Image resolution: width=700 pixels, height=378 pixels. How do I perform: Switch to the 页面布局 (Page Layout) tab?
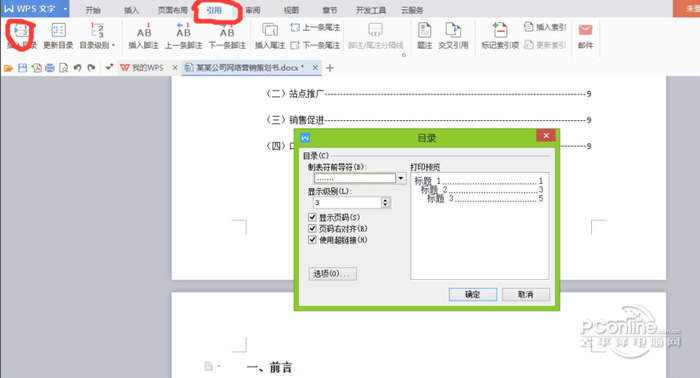[x=172, y=10]
